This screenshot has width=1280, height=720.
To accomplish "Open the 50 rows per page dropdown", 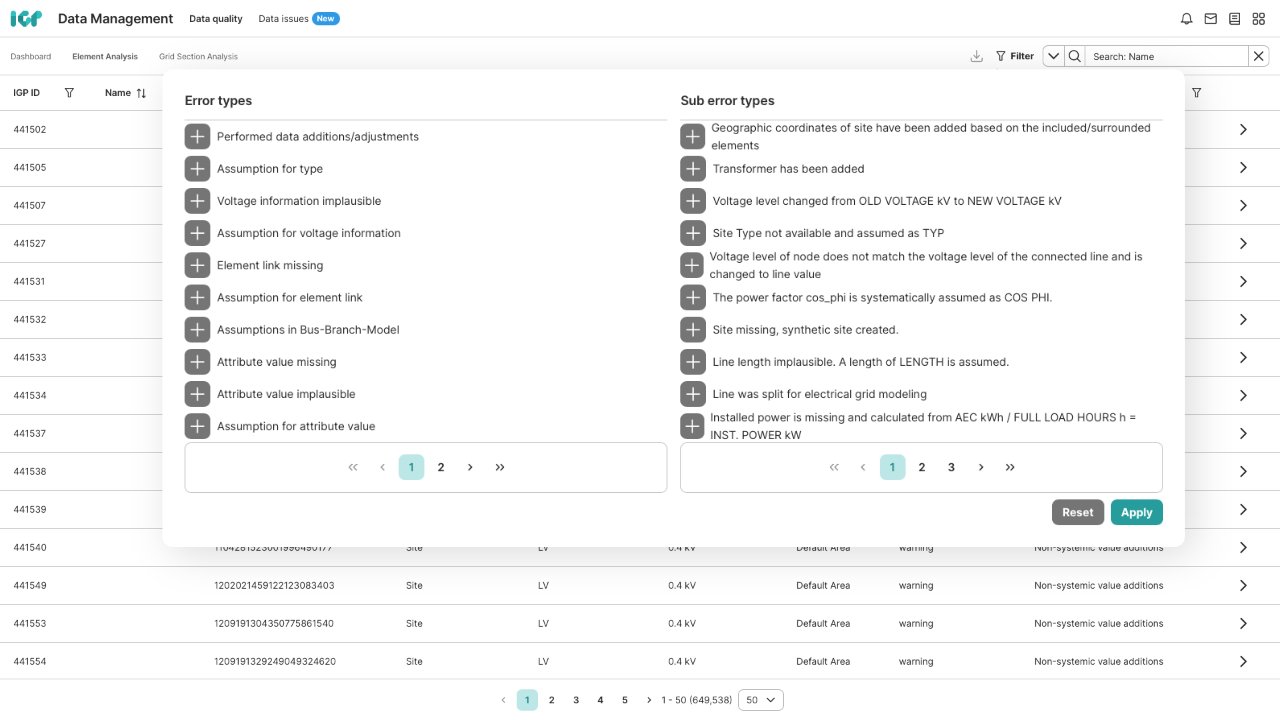I will point(760,700).
